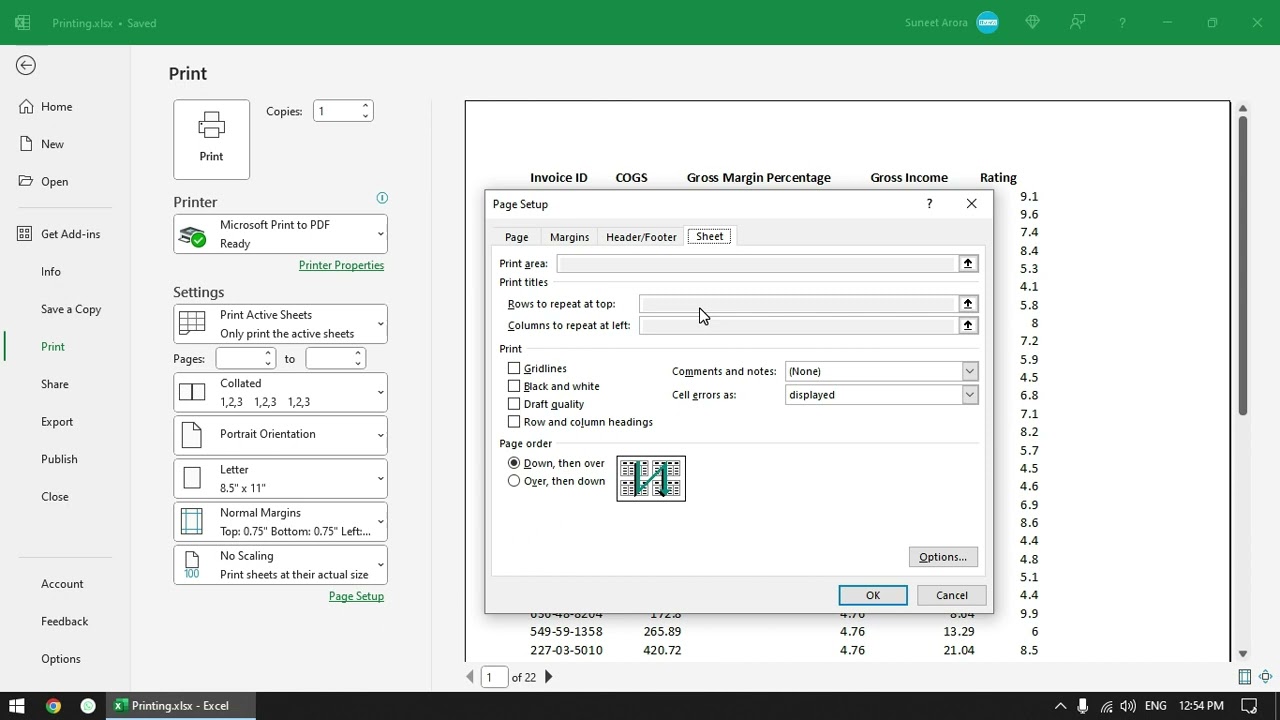Open WhatsApp taskbar icon
The height and width of the screenshot is (720, 1280).
(x=88, y=706)
